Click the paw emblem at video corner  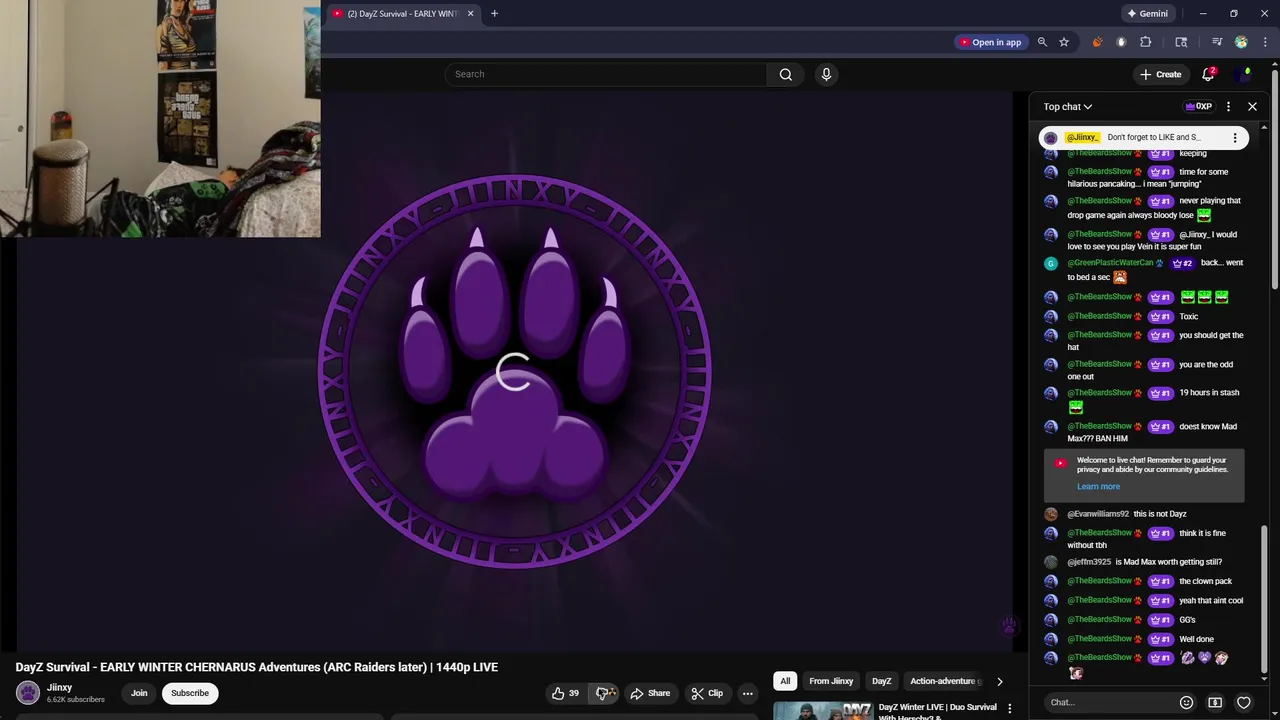click(1010, 625)
